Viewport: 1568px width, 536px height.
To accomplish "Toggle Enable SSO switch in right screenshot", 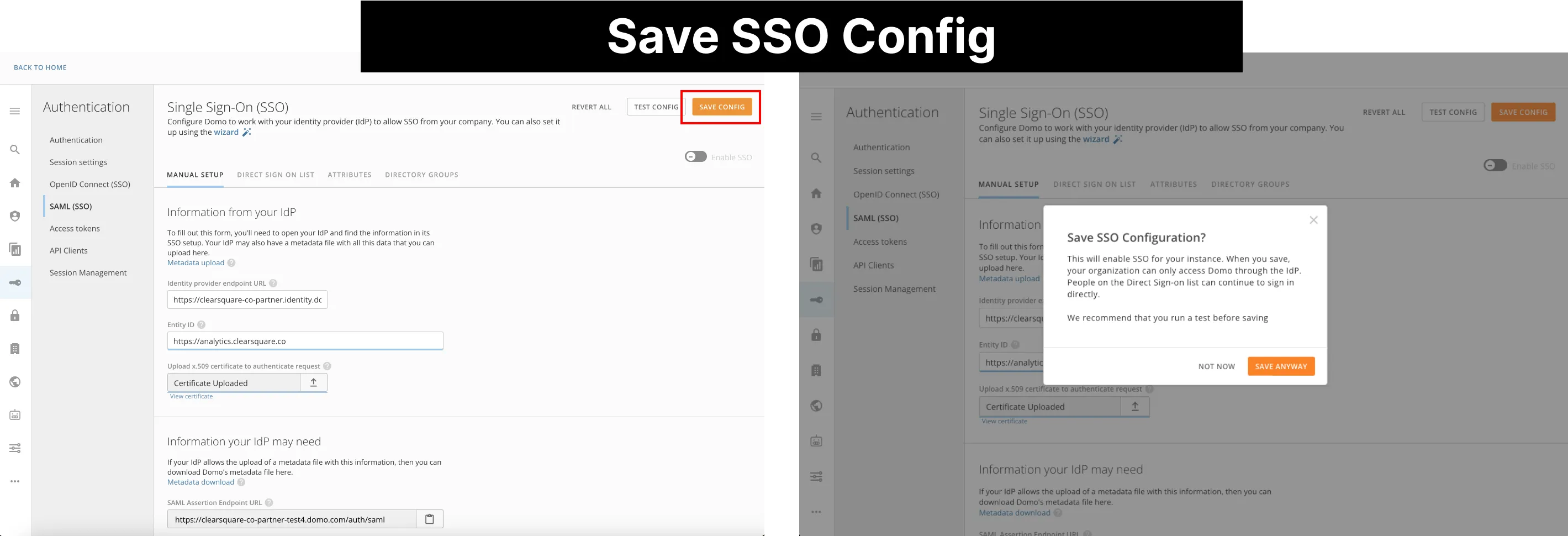I will click(1495, 165).
